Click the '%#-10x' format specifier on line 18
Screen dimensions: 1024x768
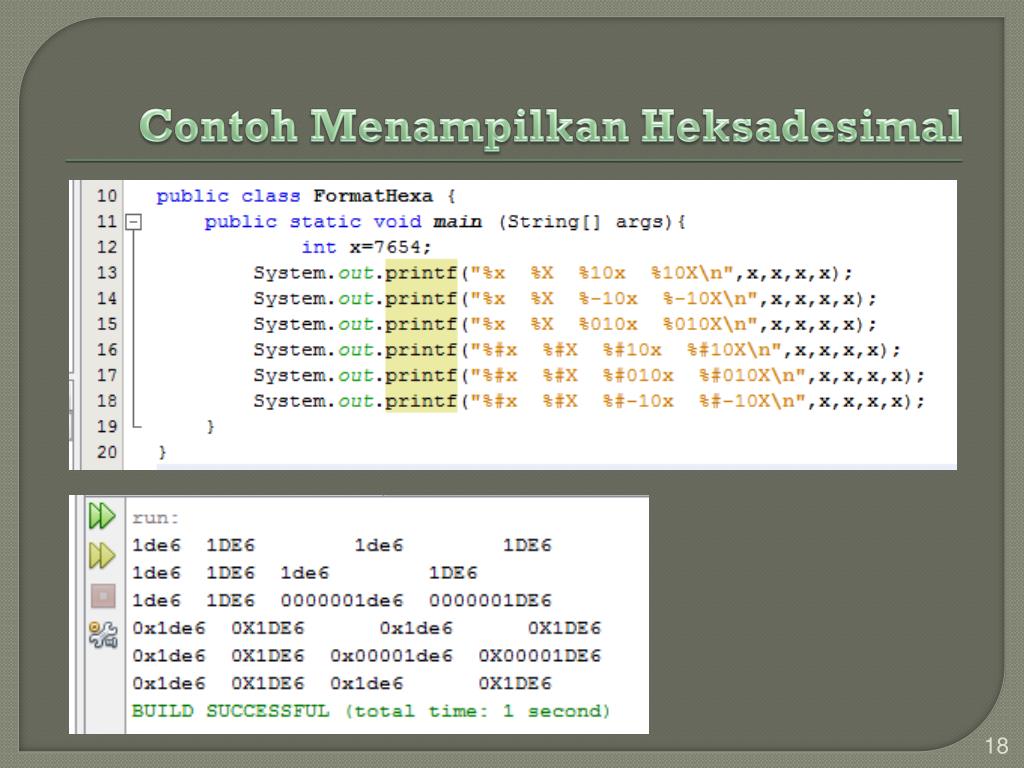pyautogui.click(x=638, y=401)
